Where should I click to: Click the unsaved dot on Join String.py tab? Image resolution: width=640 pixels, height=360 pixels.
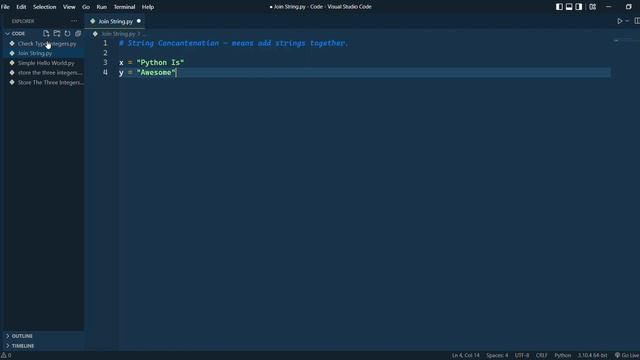tap(139, 21)
